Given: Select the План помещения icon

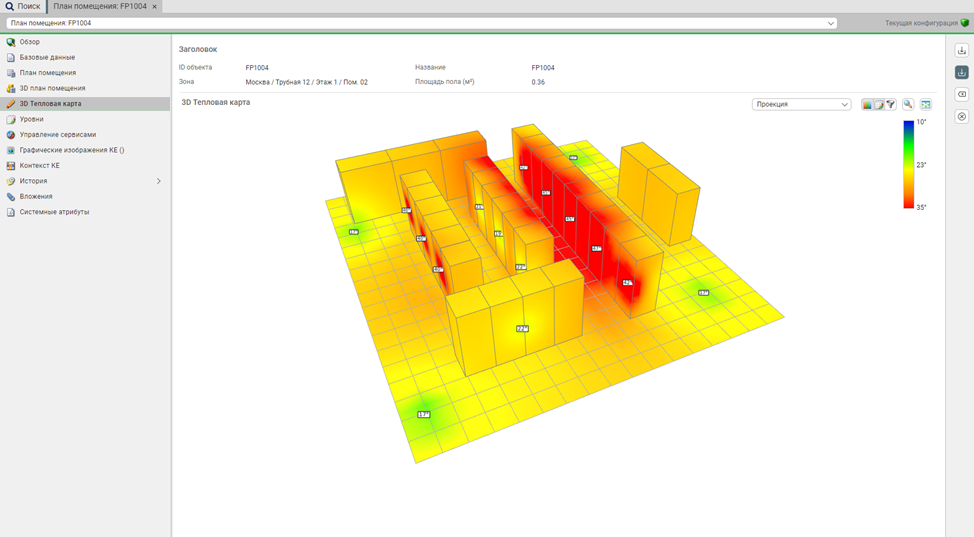Looking at the screenshot, I should click(x=11, y=73).
